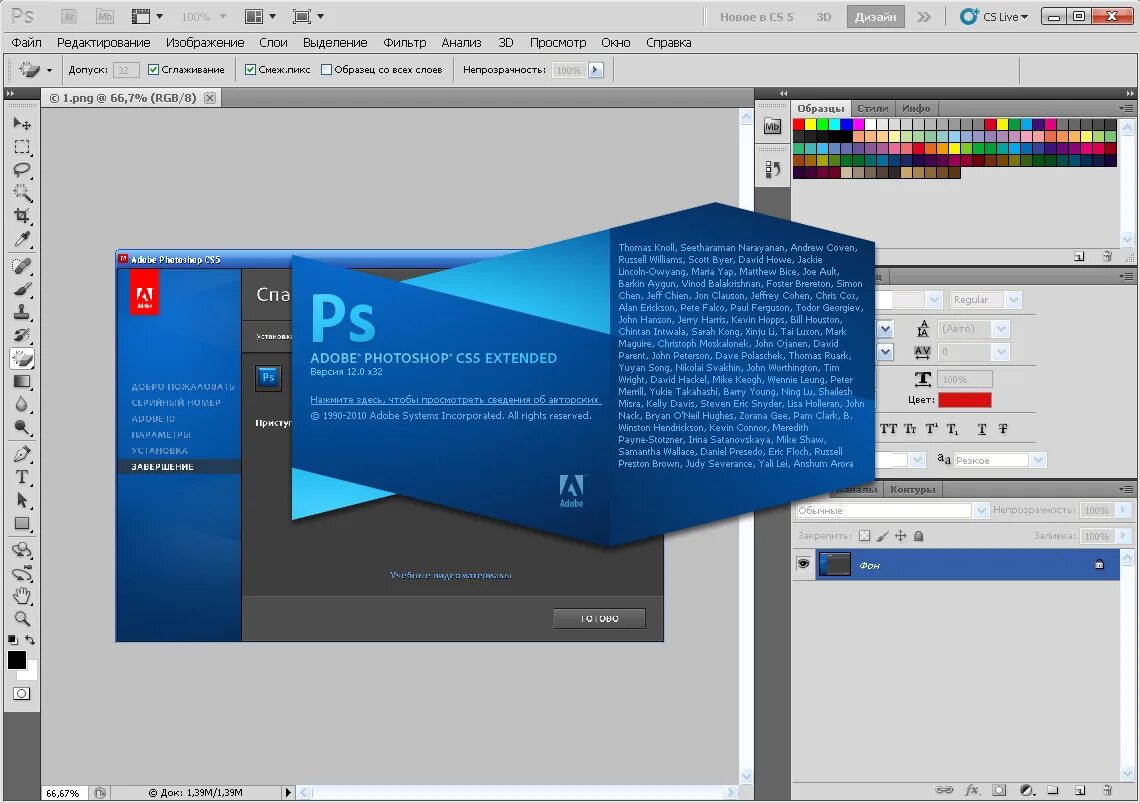
Task: Select the Rectangle shape tool
Action: (22, 524)
